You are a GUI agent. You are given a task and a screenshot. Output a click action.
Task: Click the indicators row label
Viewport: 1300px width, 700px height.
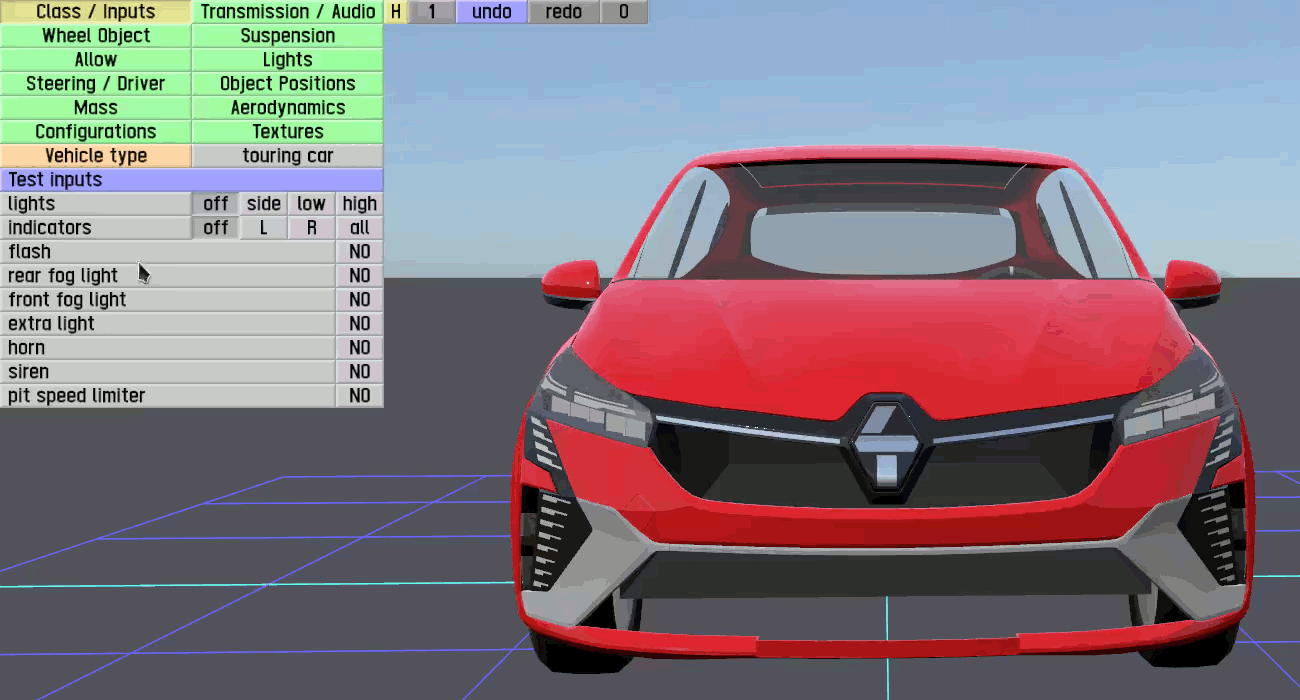click(x=96, y=228)
